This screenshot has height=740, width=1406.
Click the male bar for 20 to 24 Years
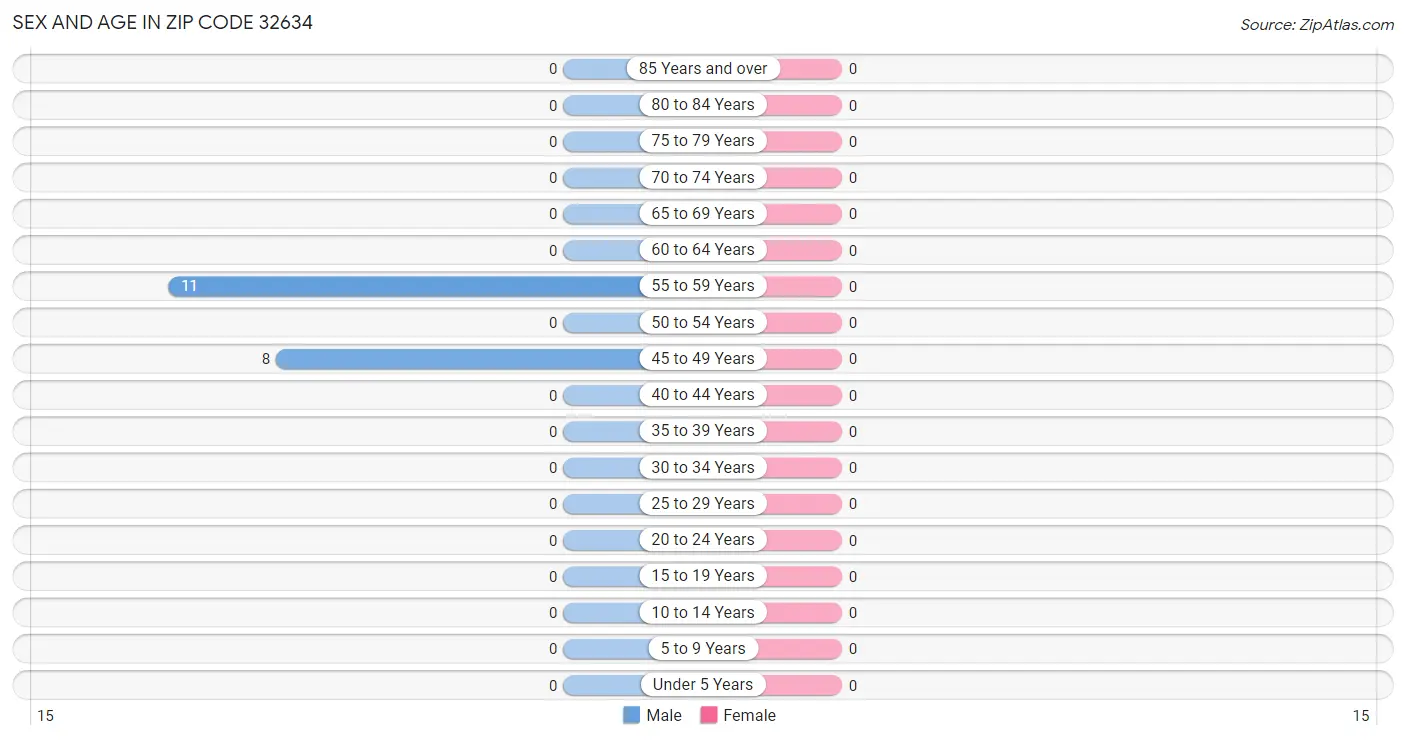point(603,540)
